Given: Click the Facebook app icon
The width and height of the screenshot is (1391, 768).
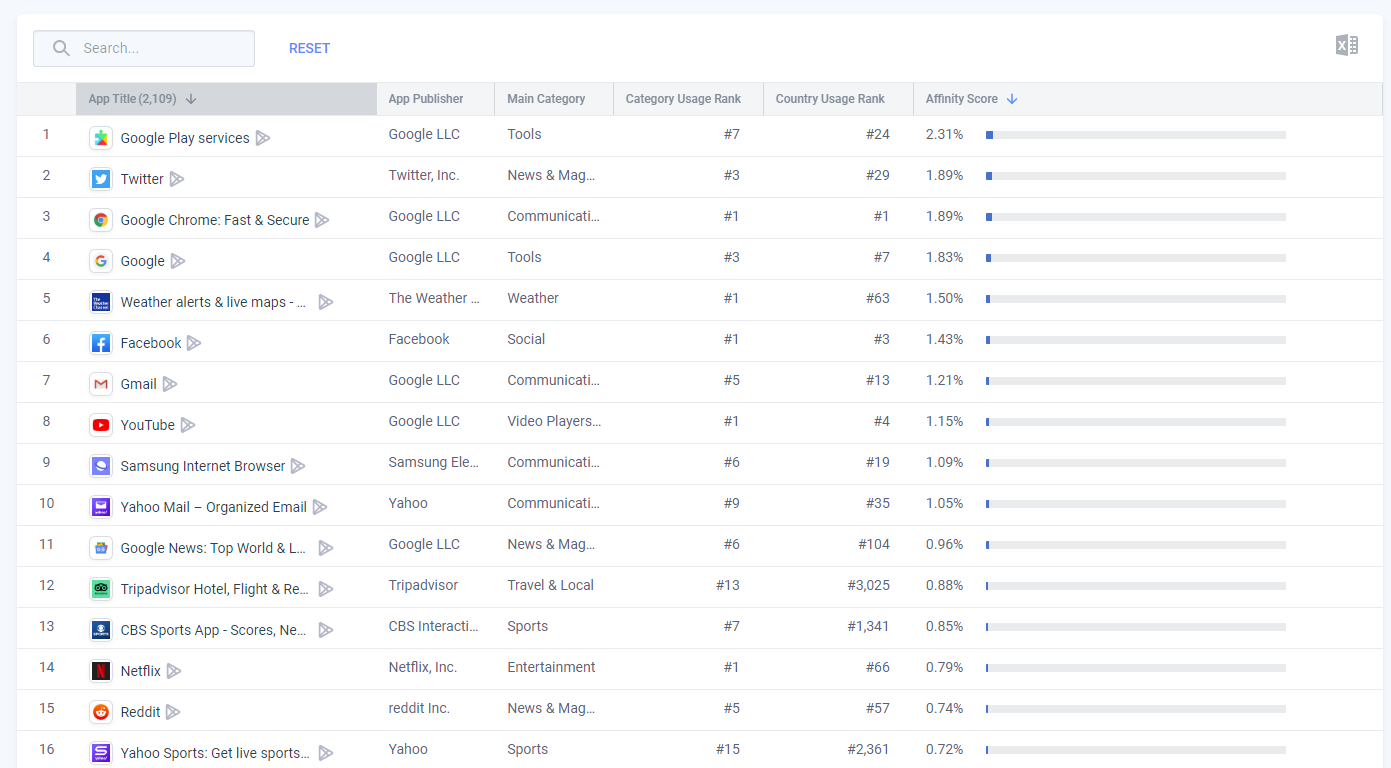Looking at the screenshot, I should 100,343.
